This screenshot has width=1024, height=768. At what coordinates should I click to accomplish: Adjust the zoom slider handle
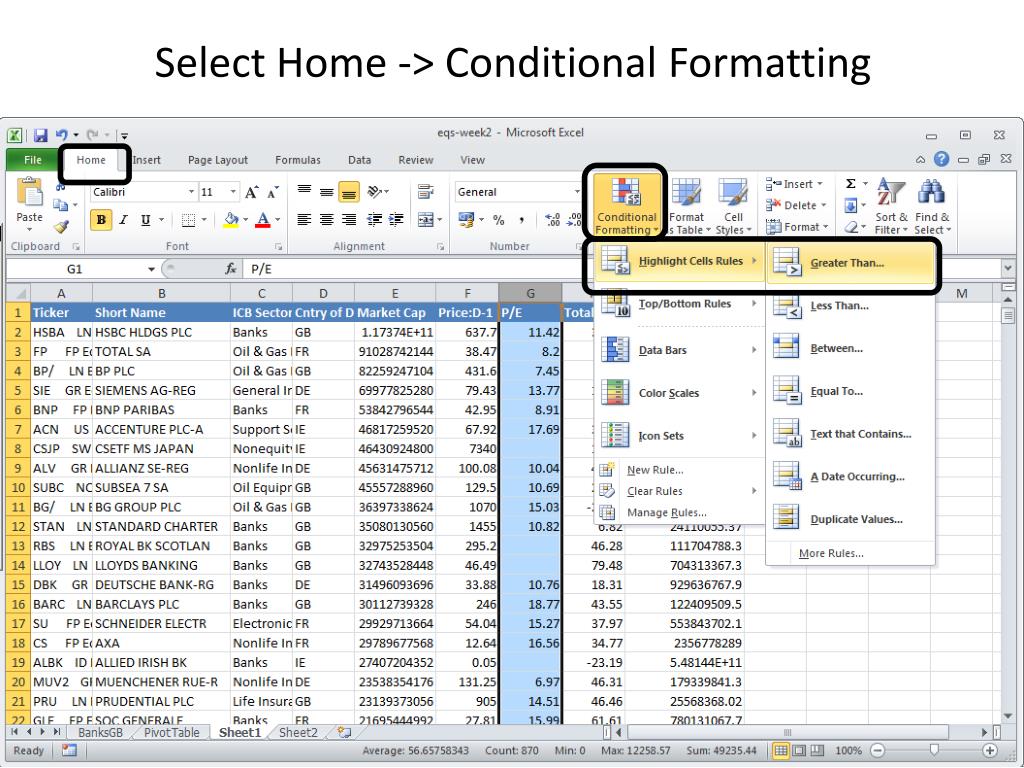pyautogui.click(x=934, y=750)
